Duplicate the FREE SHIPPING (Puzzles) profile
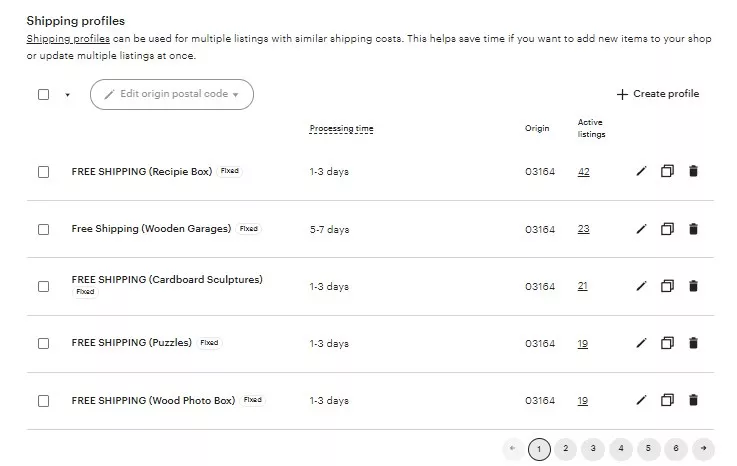Image resolution: width=737 pixels, height=466 pixels. pos(667,343)
